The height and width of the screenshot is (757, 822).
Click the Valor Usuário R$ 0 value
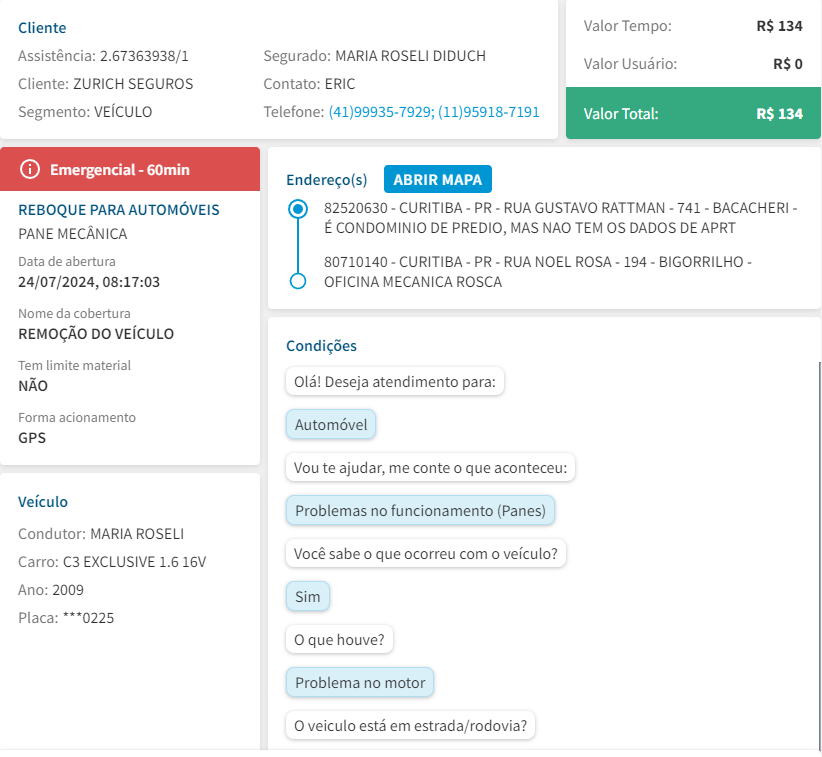point(788,64)
